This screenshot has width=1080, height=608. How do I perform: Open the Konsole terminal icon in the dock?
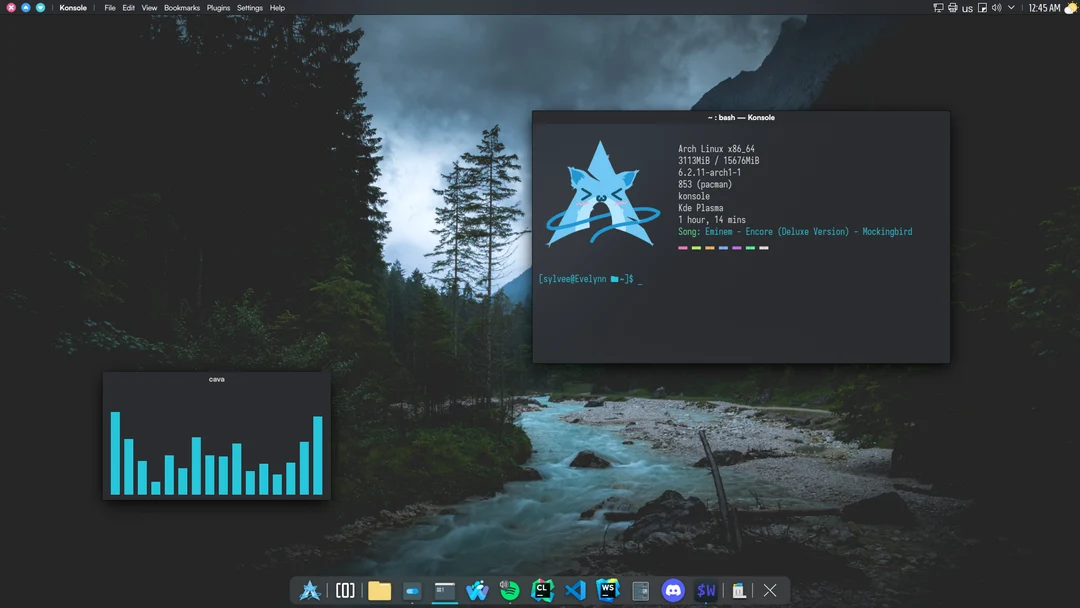pos(444,590)
